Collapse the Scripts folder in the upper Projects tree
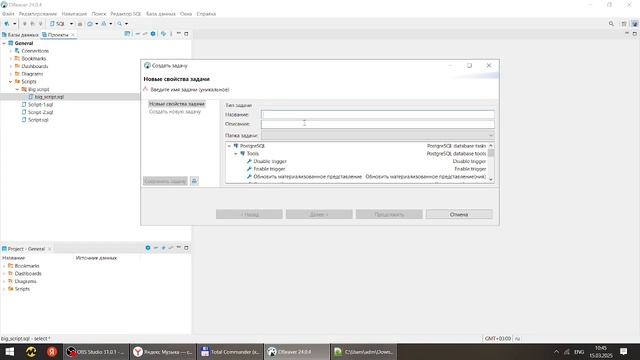 (x=11, y=82)
